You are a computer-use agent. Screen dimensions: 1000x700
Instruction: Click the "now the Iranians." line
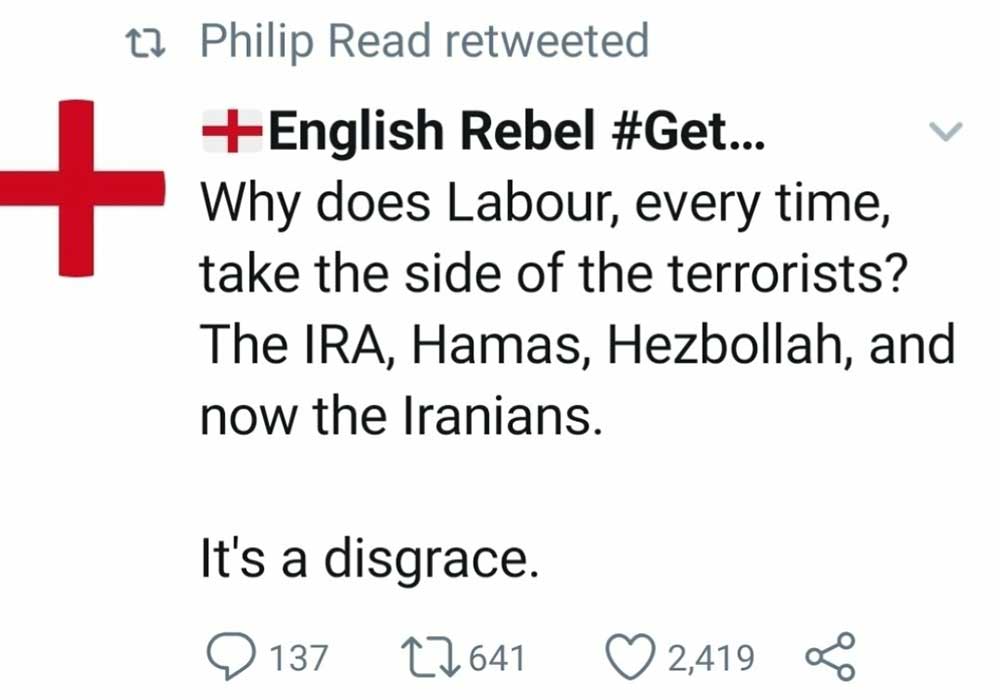401,417
